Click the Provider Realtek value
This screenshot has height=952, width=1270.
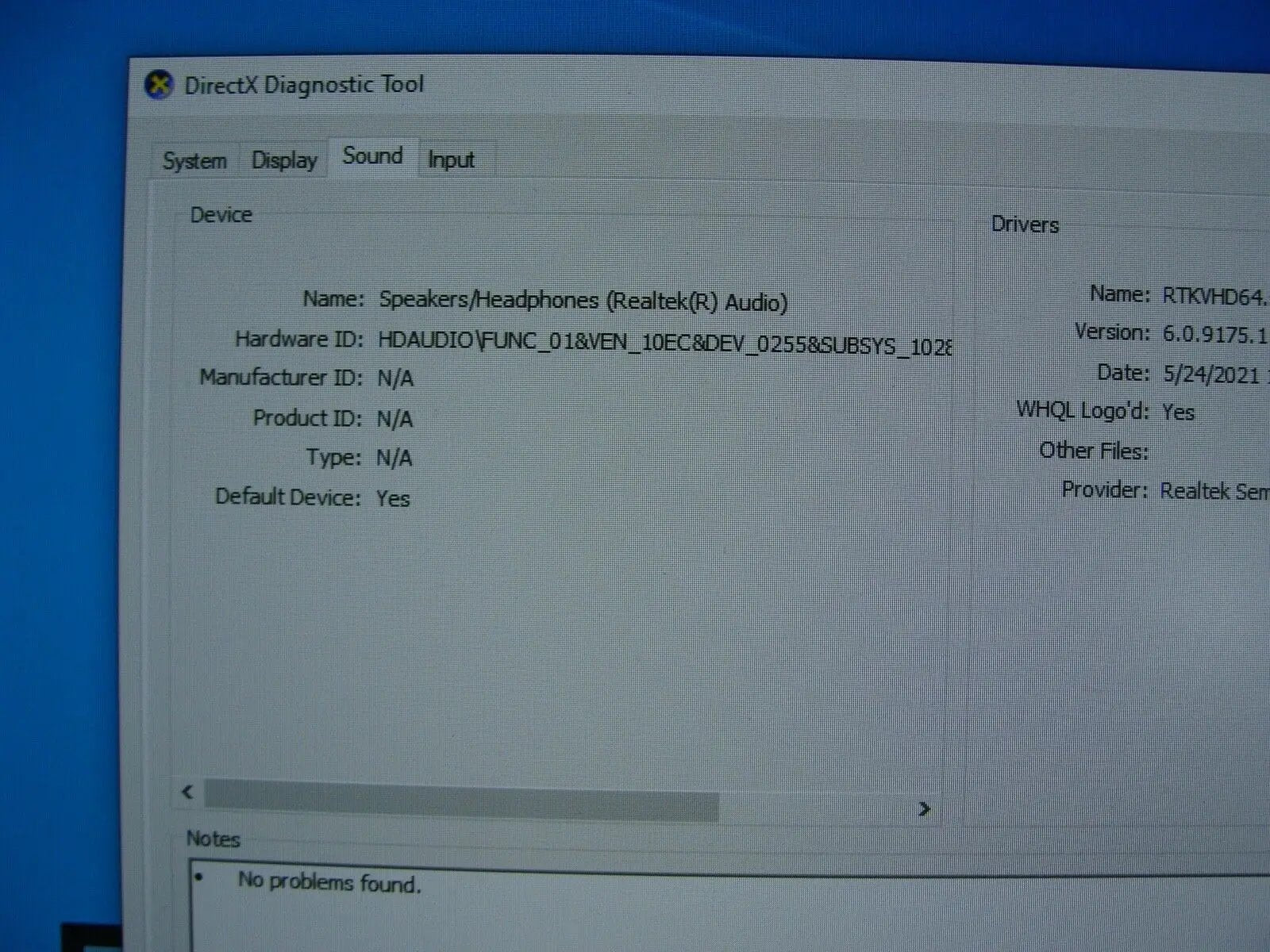(x=1214, y=491)
